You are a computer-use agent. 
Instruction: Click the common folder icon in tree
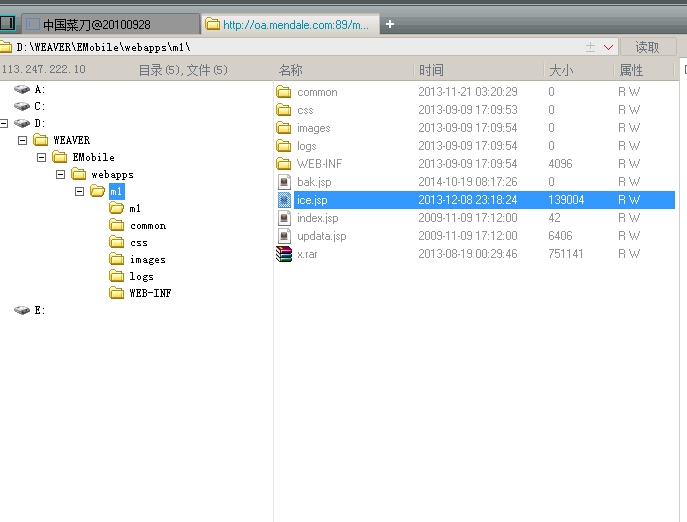click(x=117, y=225)
